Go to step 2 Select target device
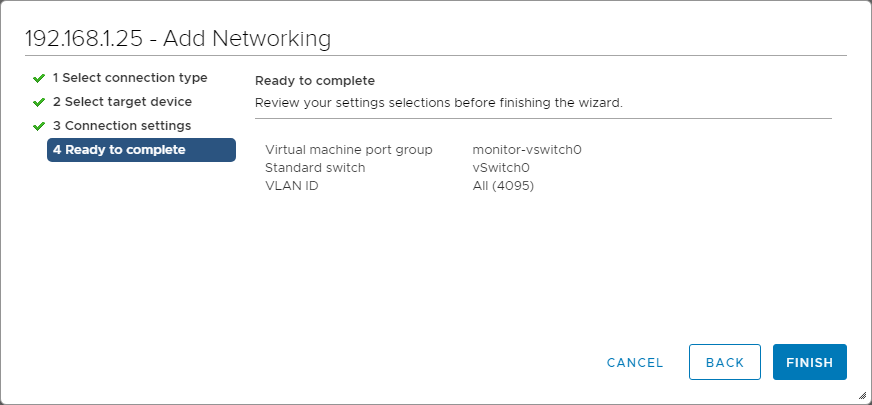Screen dimensions: 872x405 122,101
